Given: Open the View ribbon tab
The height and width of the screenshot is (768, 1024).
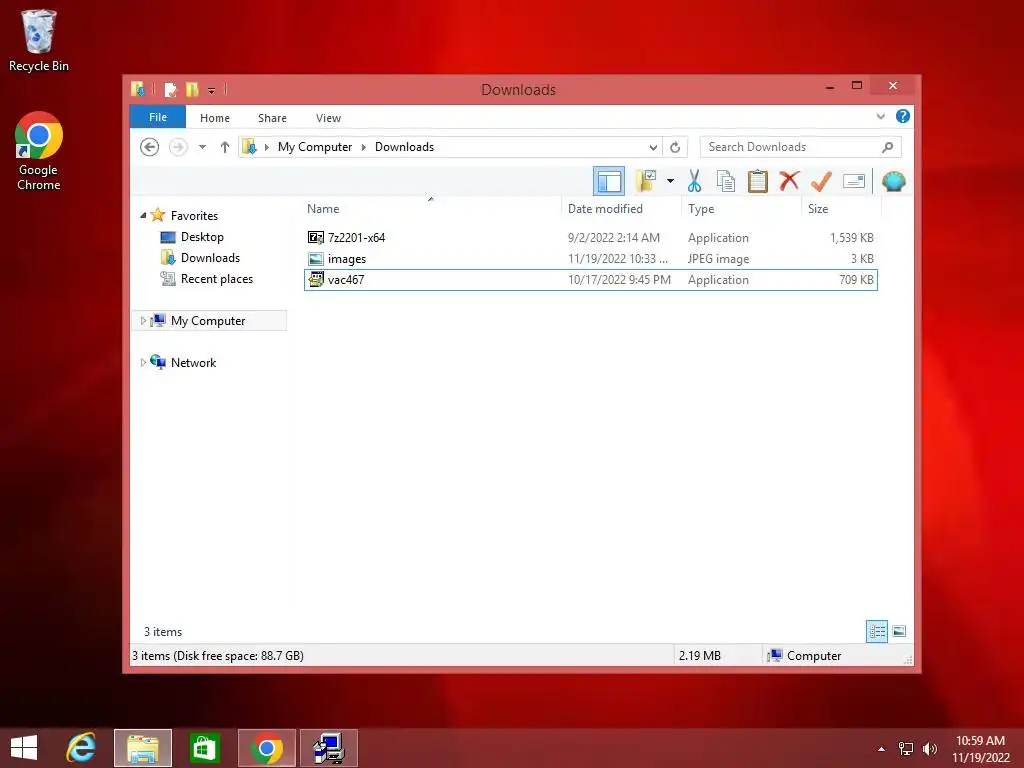Looking at the screenshot, I should 328,118.
